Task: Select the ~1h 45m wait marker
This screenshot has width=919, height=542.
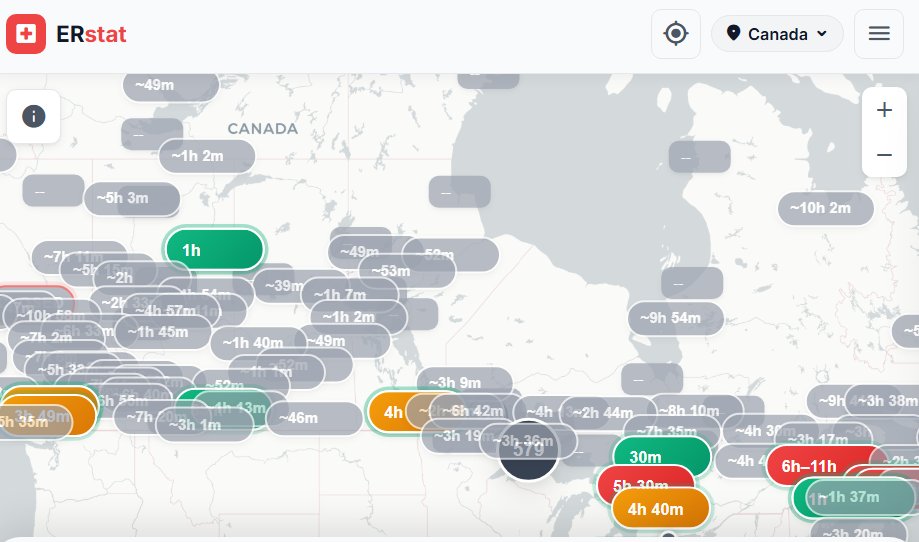Action: pos(162,332)
